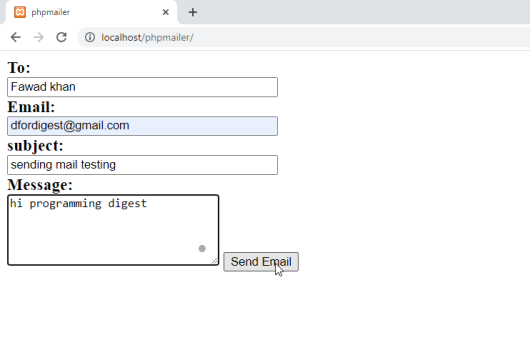This screenshot has width=530, height=360.
Task: Focus the address bar showing localhost/phpmailer/
Action: tap(304, 37)
